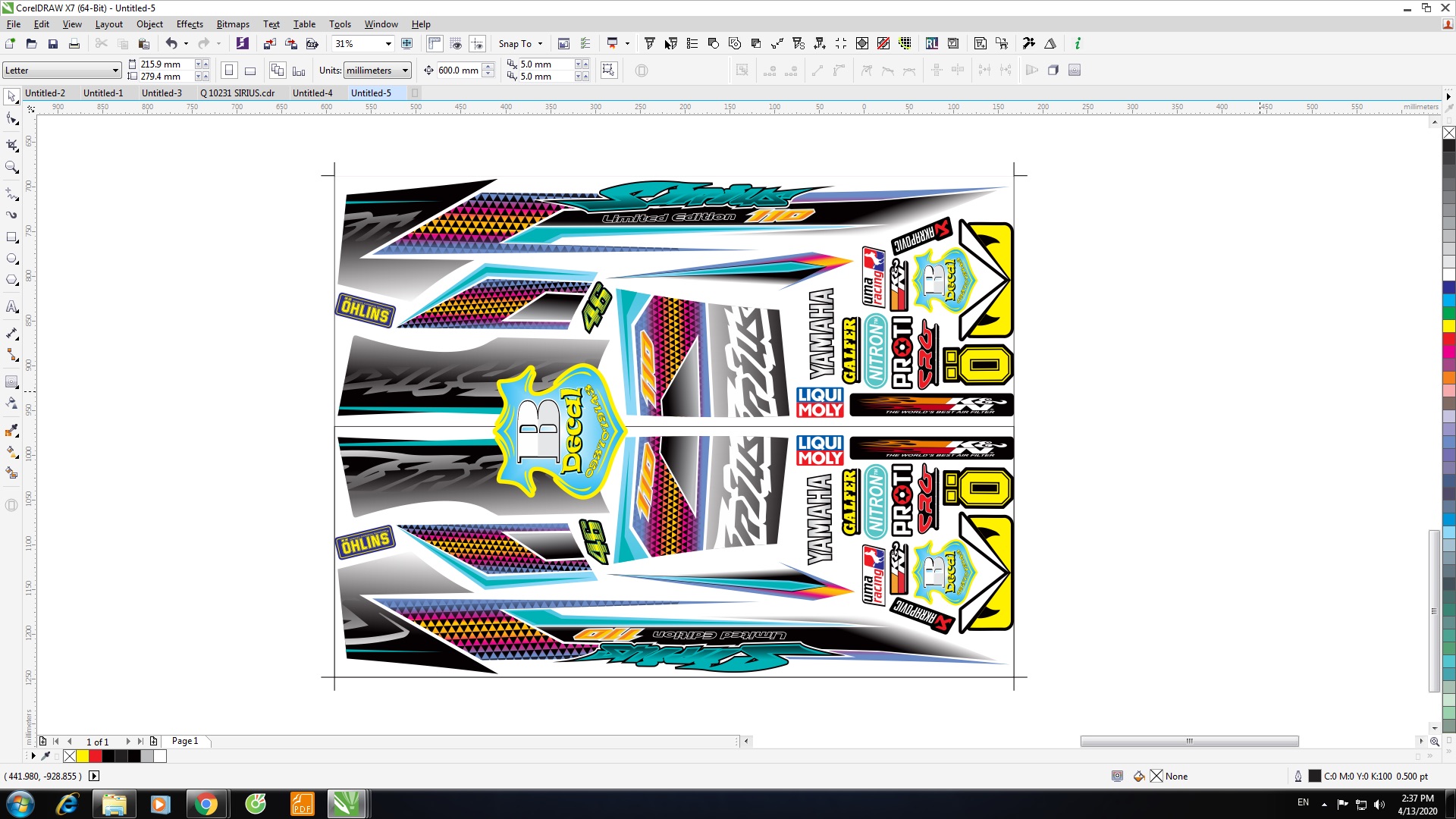Toggle Show guidelines
Image resolution: width=1456 pixels, height=819 pixels.
coord(477,43)
